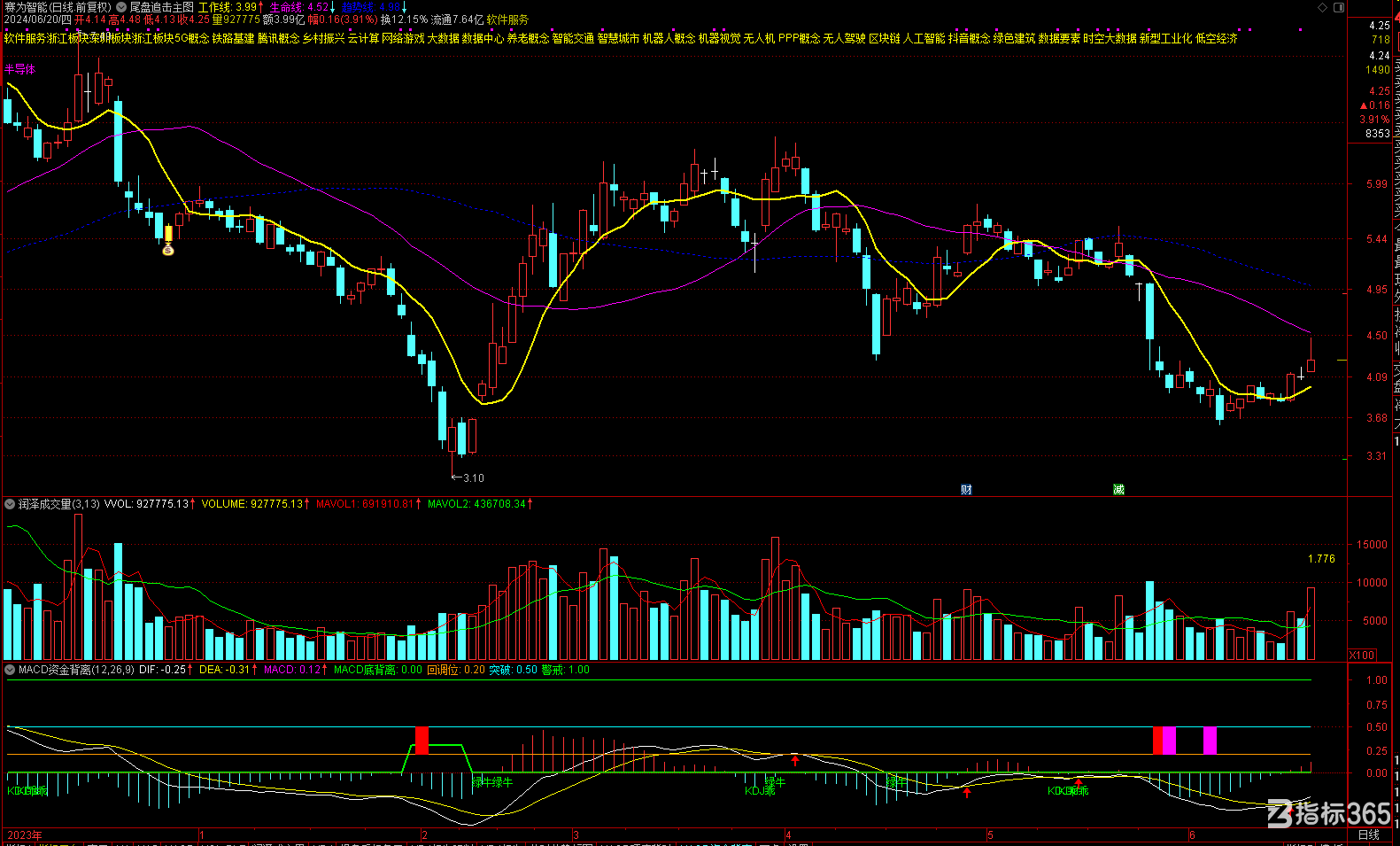Viewport: 1400px width, 846px height.
Task: Click the 尾盘追击主图 indicator name
Action: 161,7
